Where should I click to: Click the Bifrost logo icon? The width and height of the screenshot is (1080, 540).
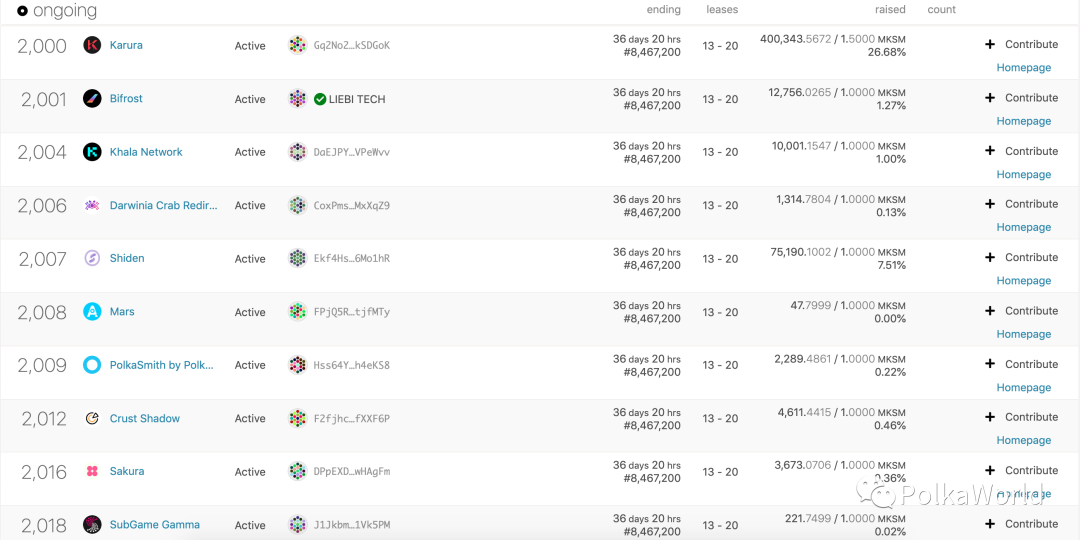click(x=92, y=98)
